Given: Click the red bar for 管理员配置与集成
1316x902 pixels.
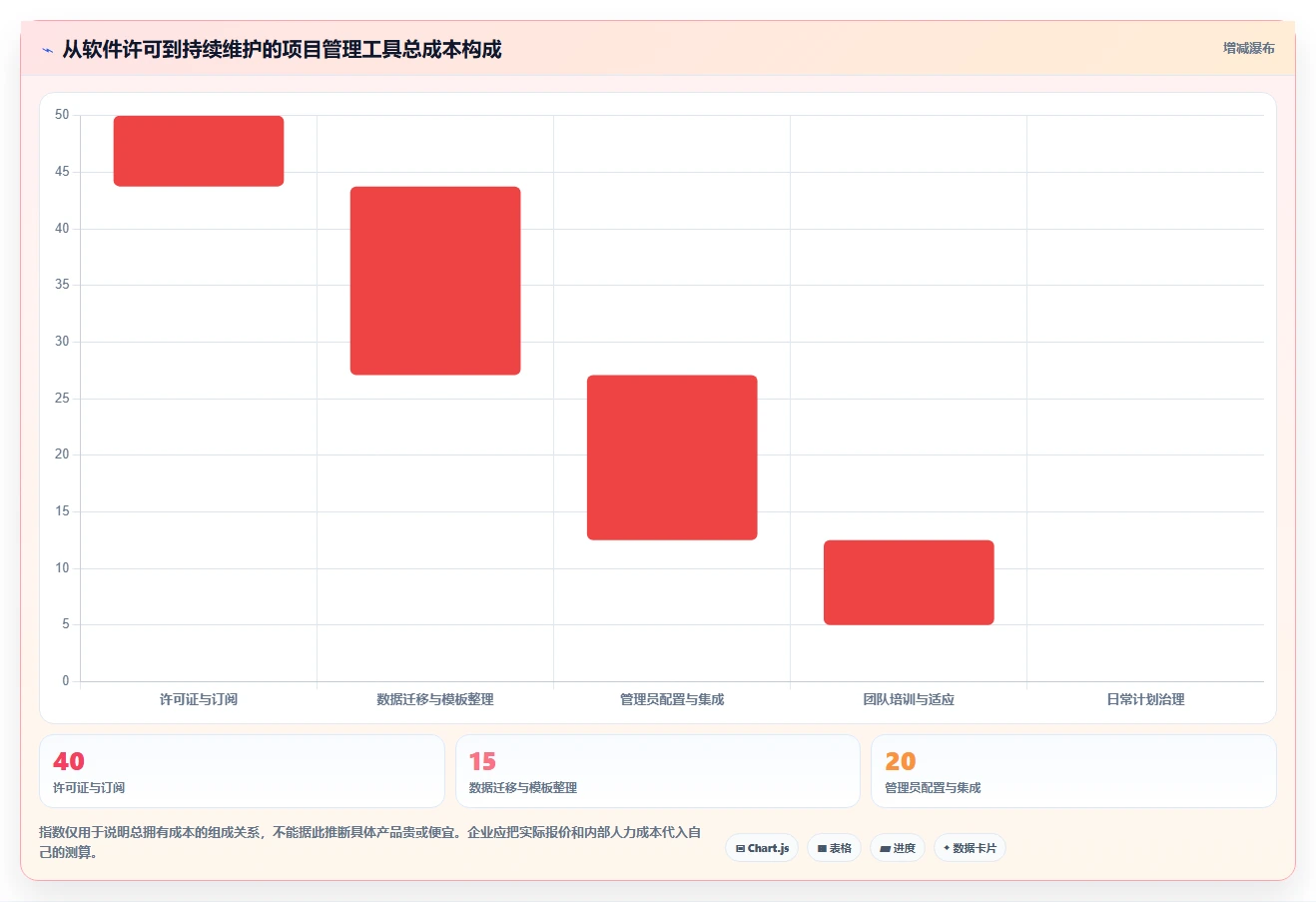Looking at the screenshot, I should (672, 457).
